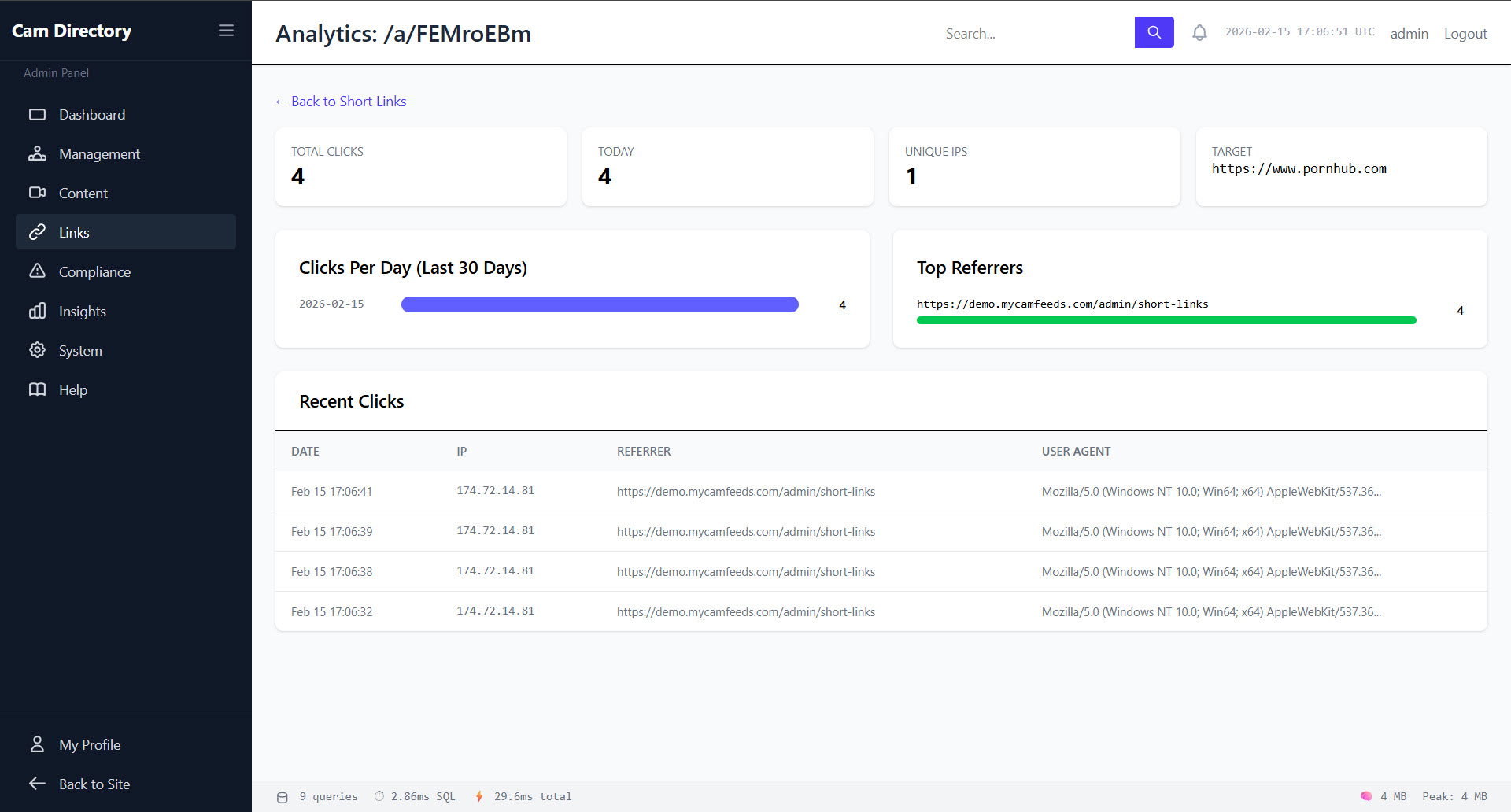Click the Content camera icon
1511x812 pixels.
pos(37,193)
